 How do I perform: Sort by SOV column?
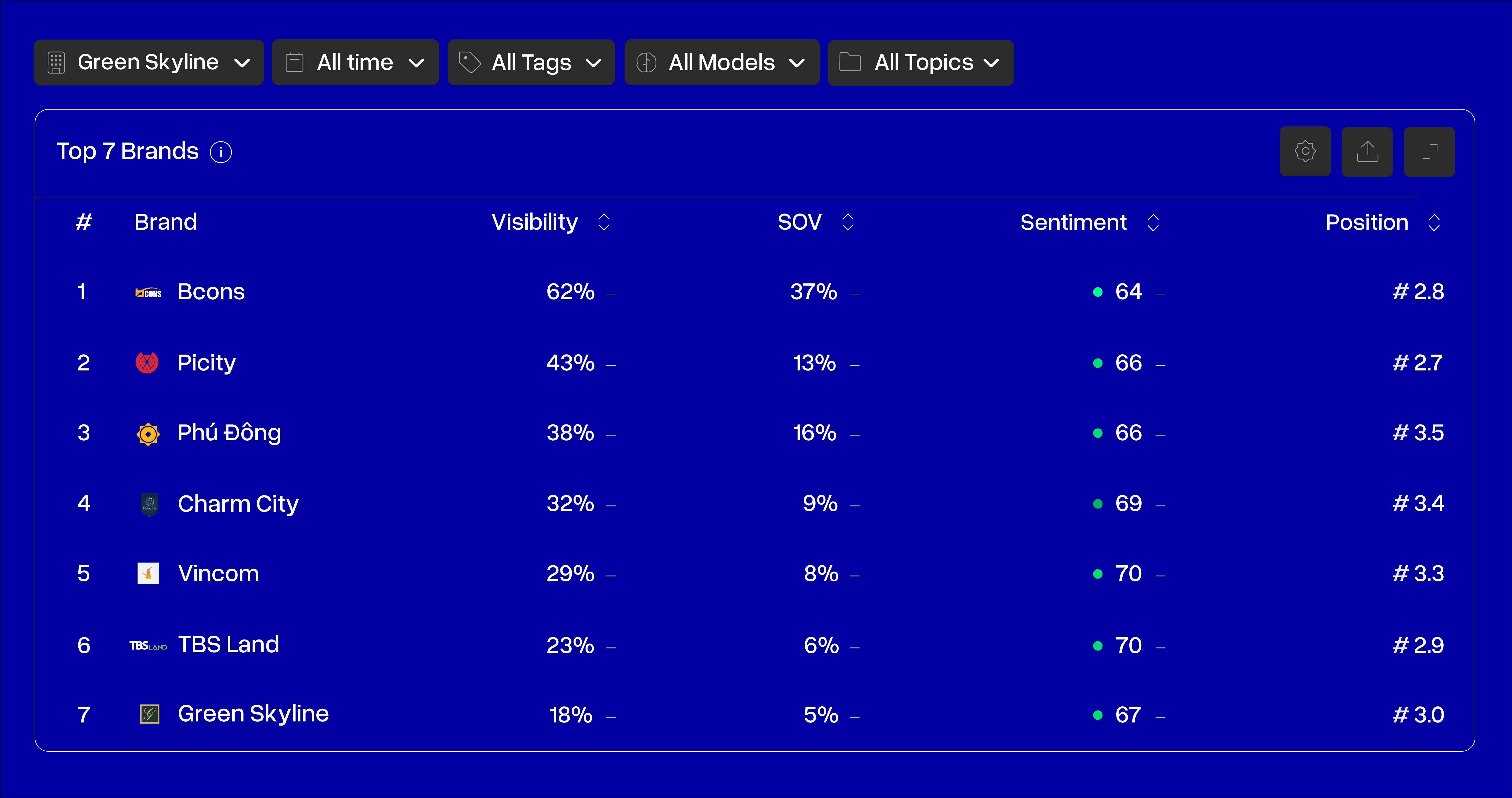click(848, 222)
